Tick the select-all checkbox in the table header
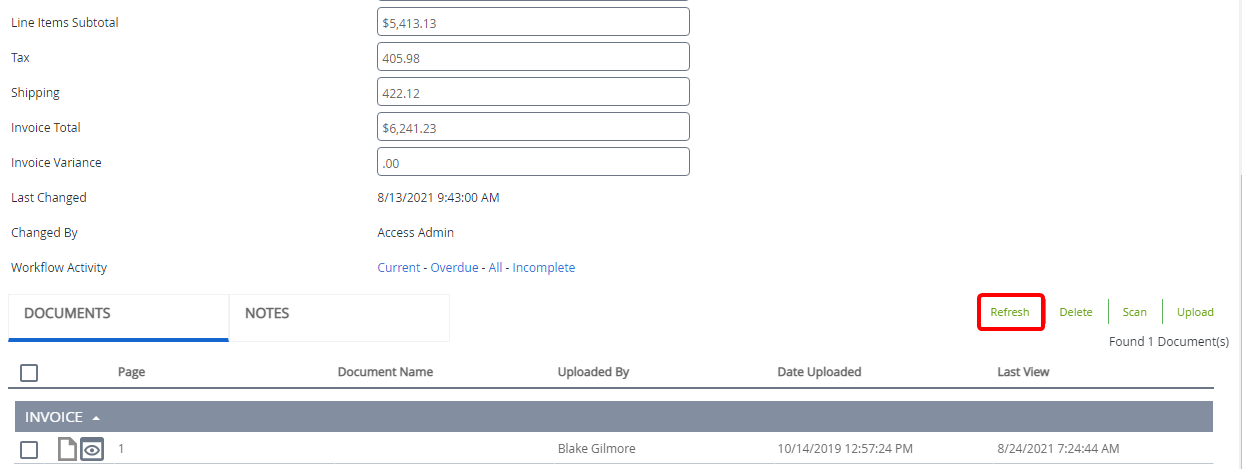 pos(29,372)
